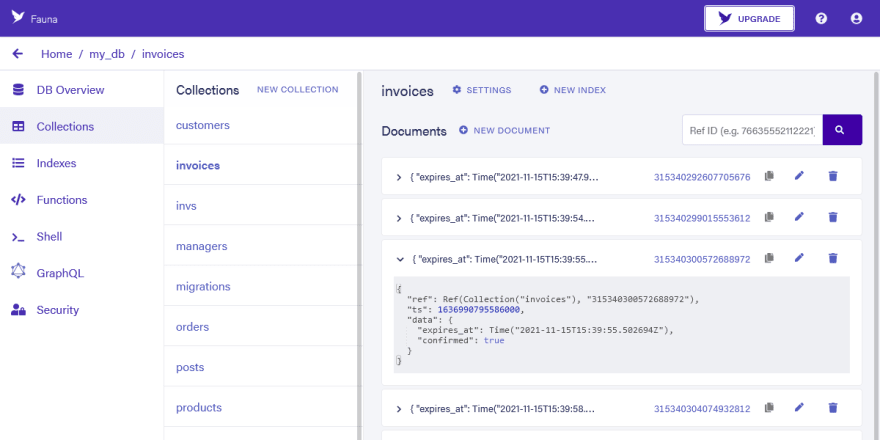Viewport: 880px width, 440px height.
Task: Edit document 315340292607705676 via pencil
Action: (799, 176)
